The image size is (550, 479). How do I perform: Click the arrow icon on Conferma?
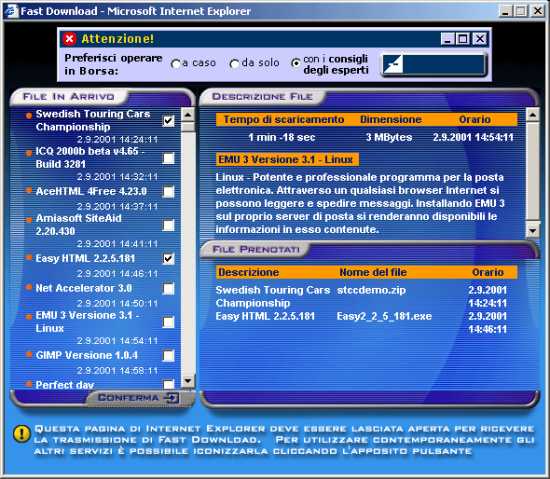pos(172,397)
